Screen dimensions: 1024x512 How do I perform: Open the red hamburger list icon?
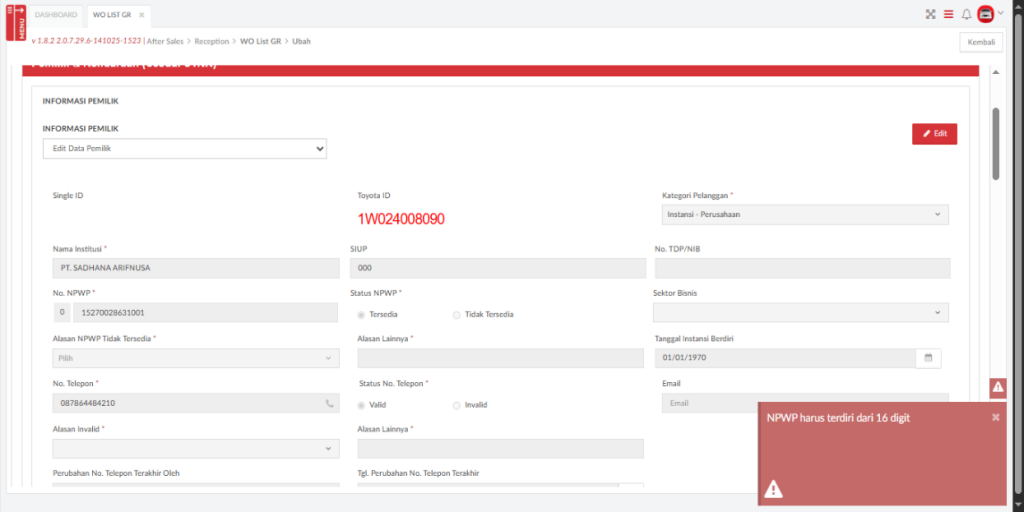(x=948, y=14)
